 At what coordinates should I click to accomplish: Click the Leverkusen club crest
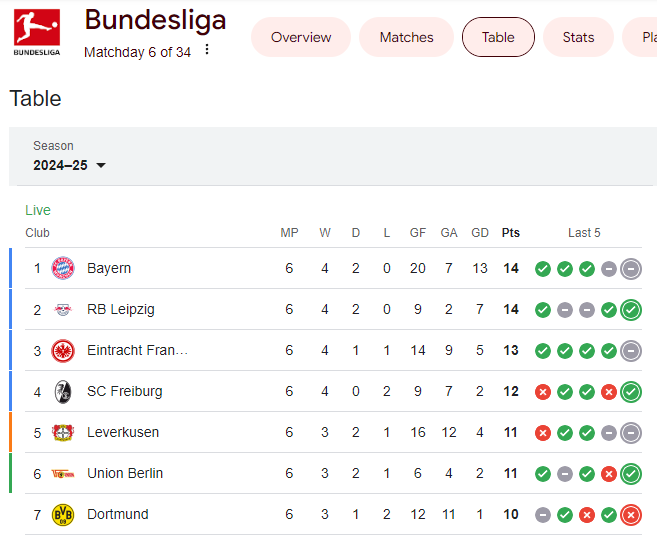point(63,432)
